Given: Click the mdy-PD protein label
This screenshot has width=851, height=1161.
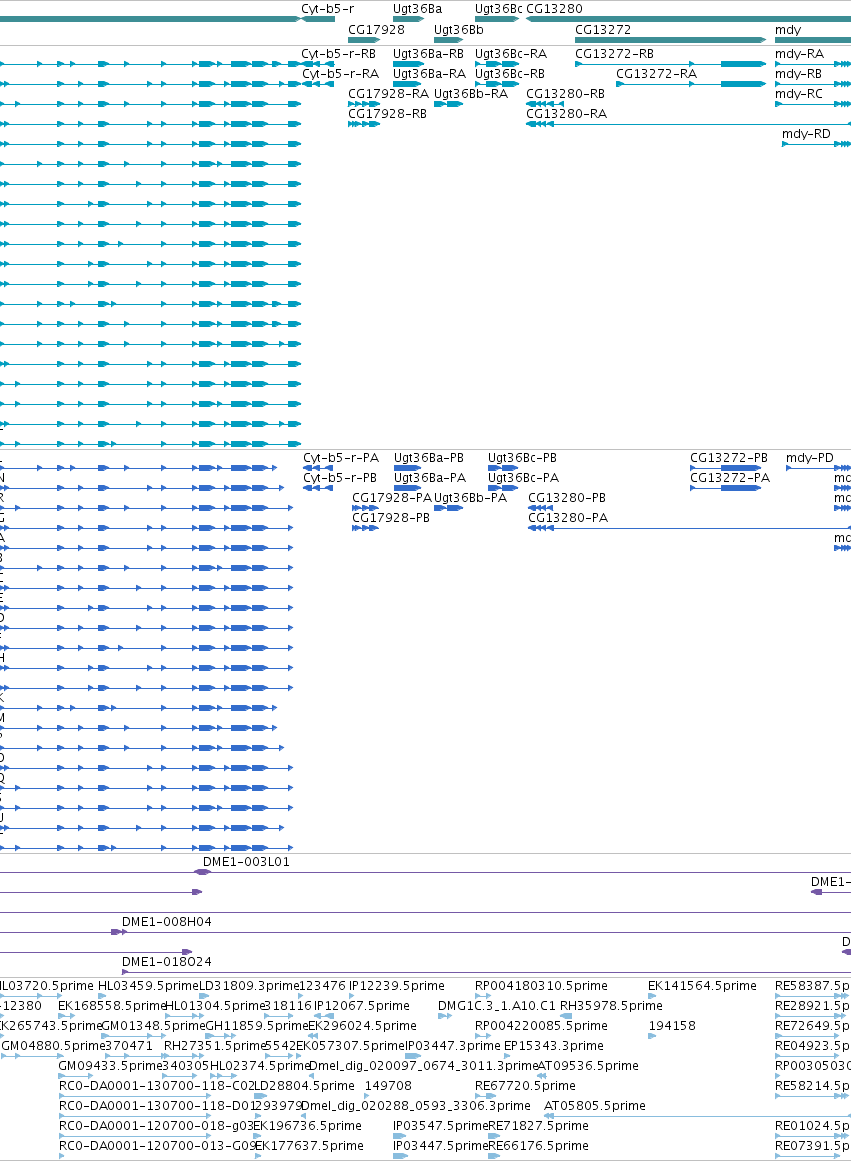Looking at the screenshot, I should (810, 458).
